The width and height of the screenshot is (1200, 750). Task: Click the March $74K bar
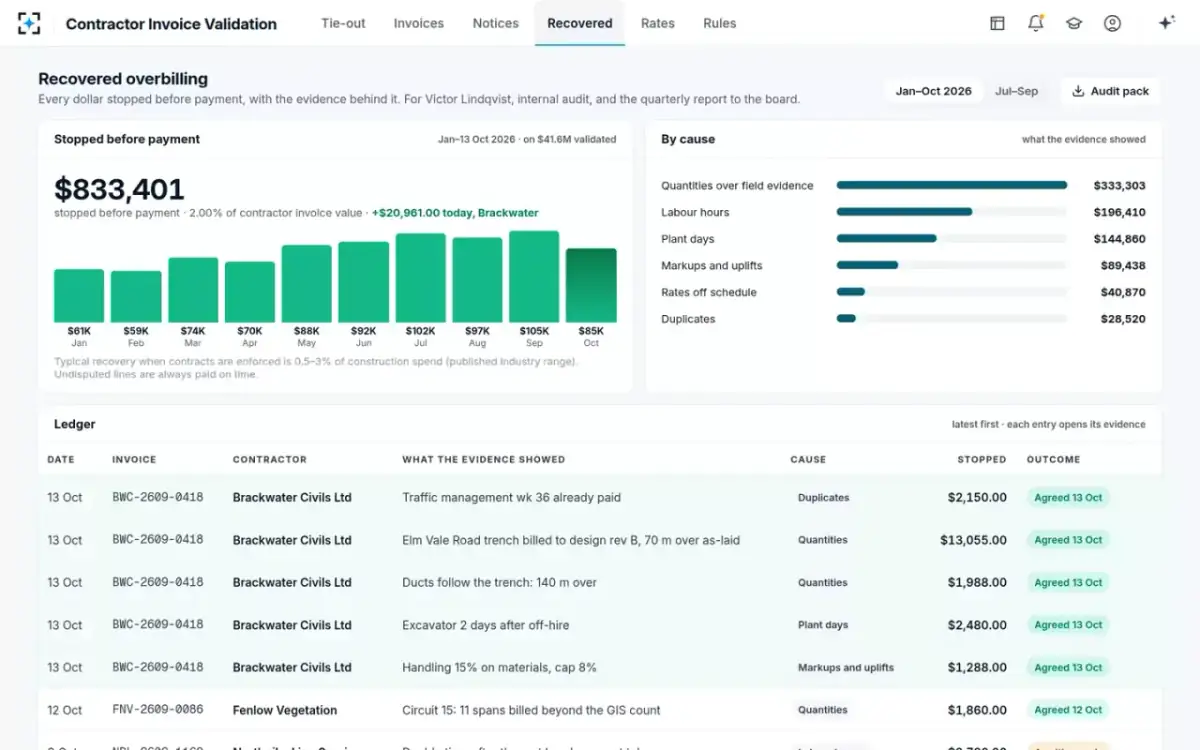click(x=193, y=290)
